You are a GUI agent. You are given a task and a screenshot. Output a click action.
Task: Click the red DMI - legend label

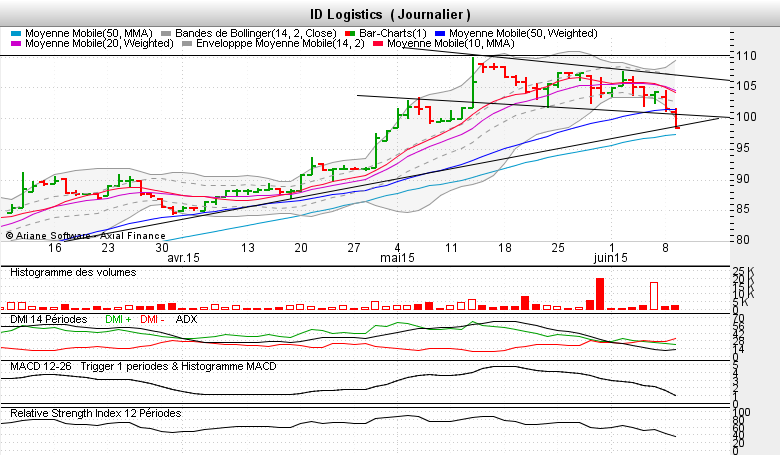pyautogui.click(x=152, y=319)
